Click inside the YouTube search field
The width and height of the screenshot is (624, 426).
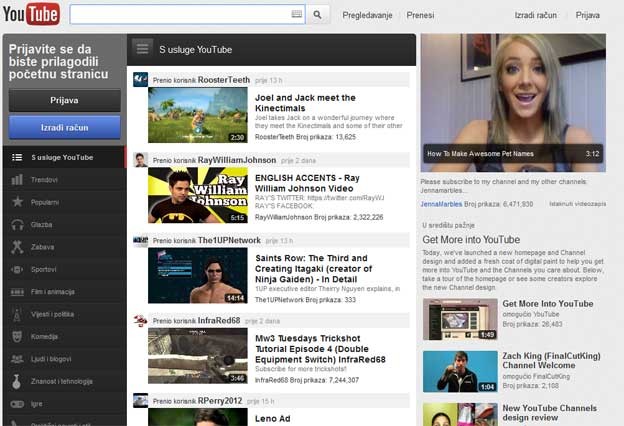(180, 15)
